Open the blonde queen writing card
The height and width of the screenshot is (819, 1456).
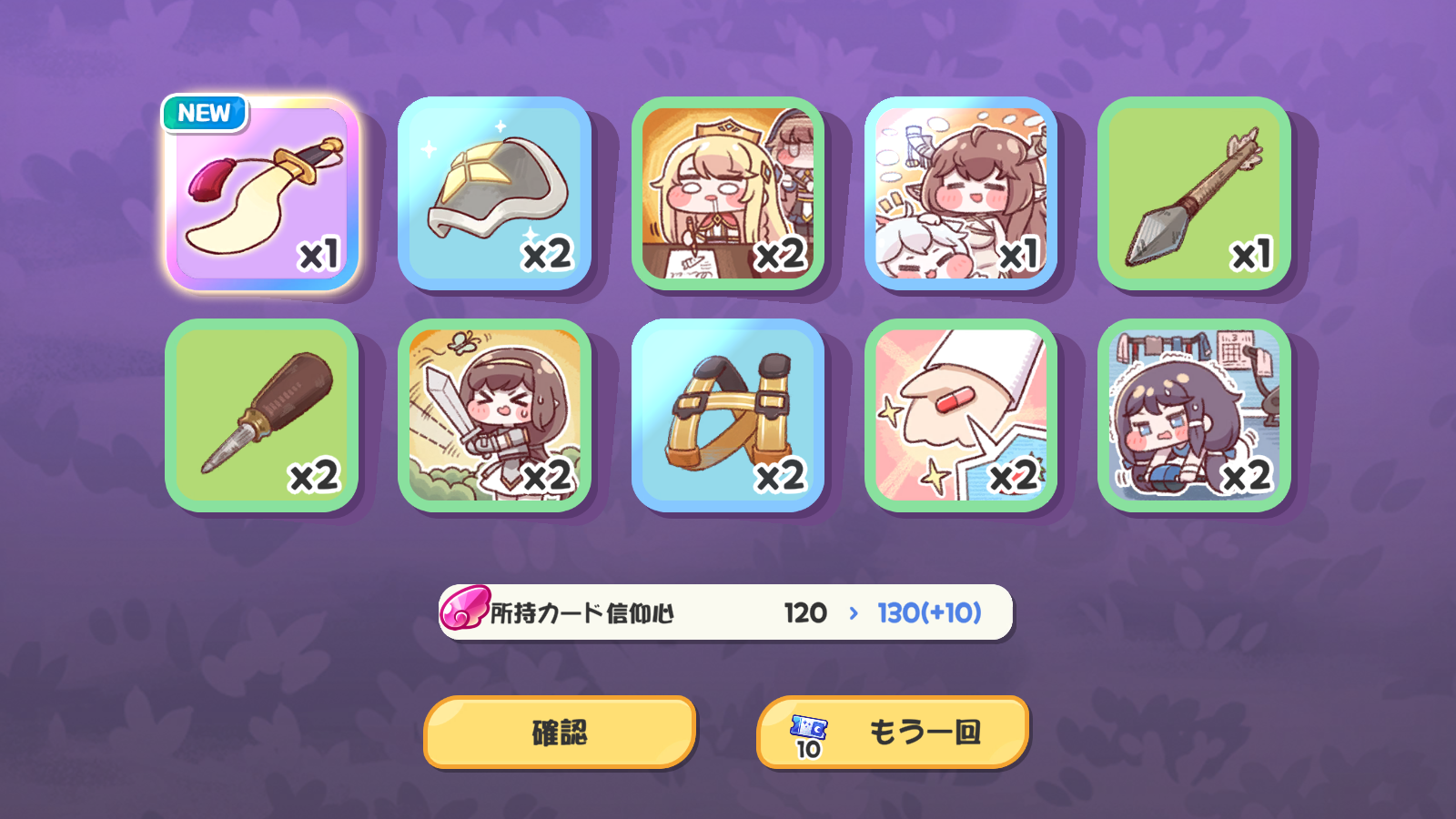tap(728, 194)
